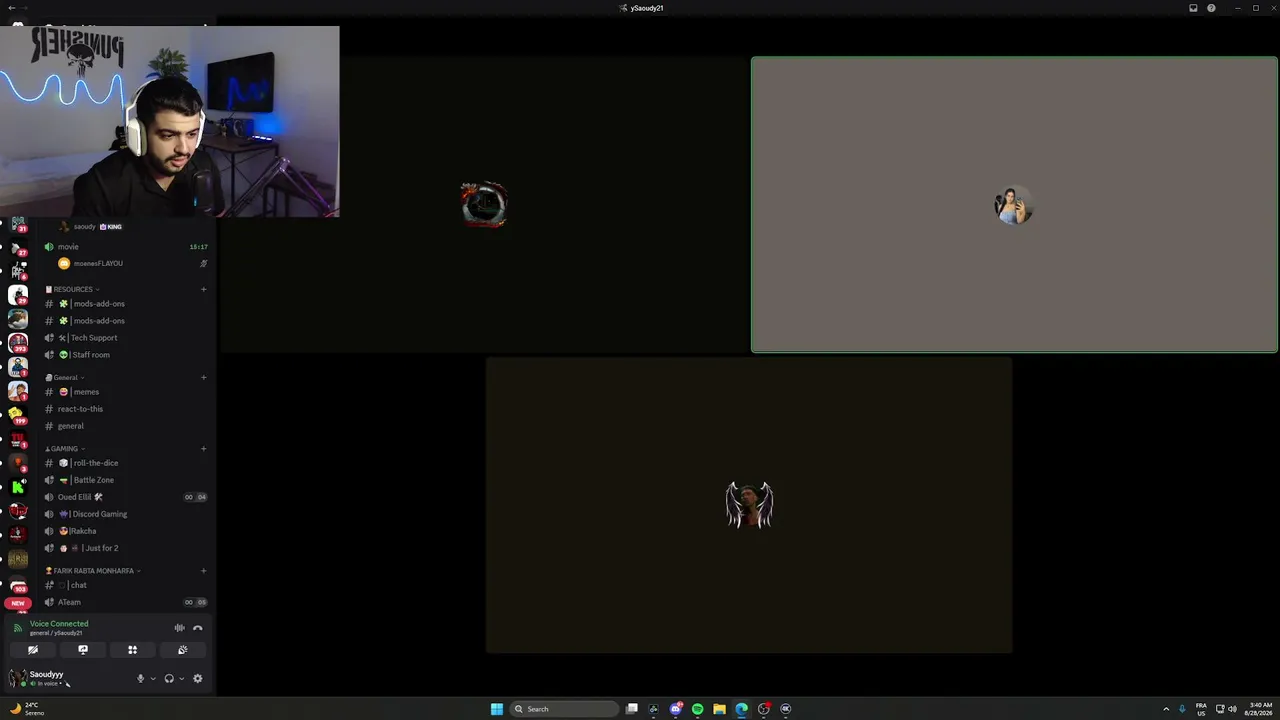Open Discord inbox icon in title bar
The height and width of the screenshot is (720, 1280).
tap(1193, 8)
